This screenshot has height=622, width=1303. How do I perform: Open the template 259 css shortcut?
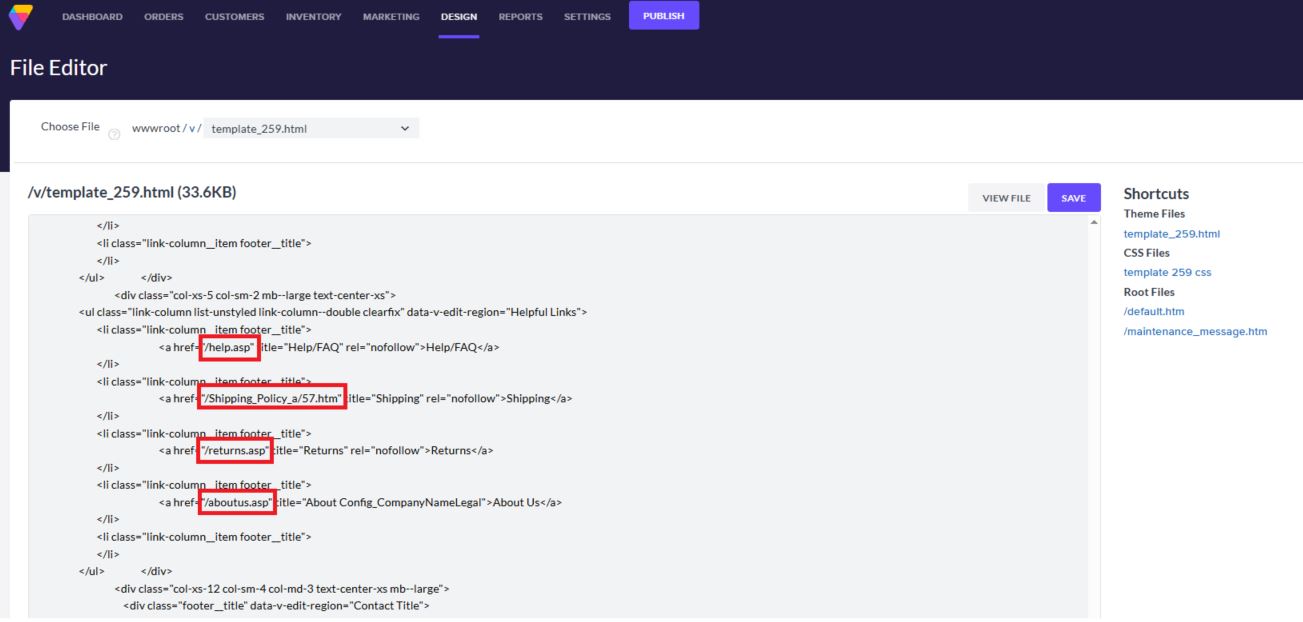point(1167,272)
